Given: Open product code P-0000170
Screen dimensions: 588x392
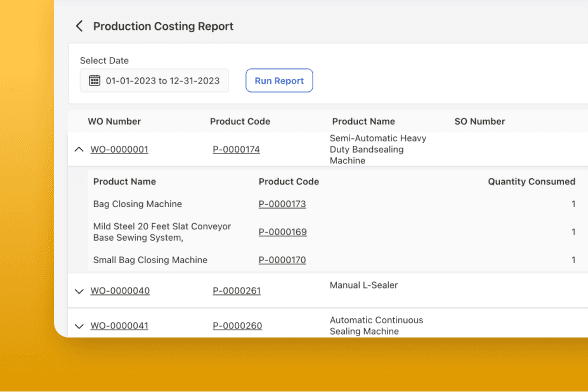Looking at the screenshot, I should tap(282, 260).
